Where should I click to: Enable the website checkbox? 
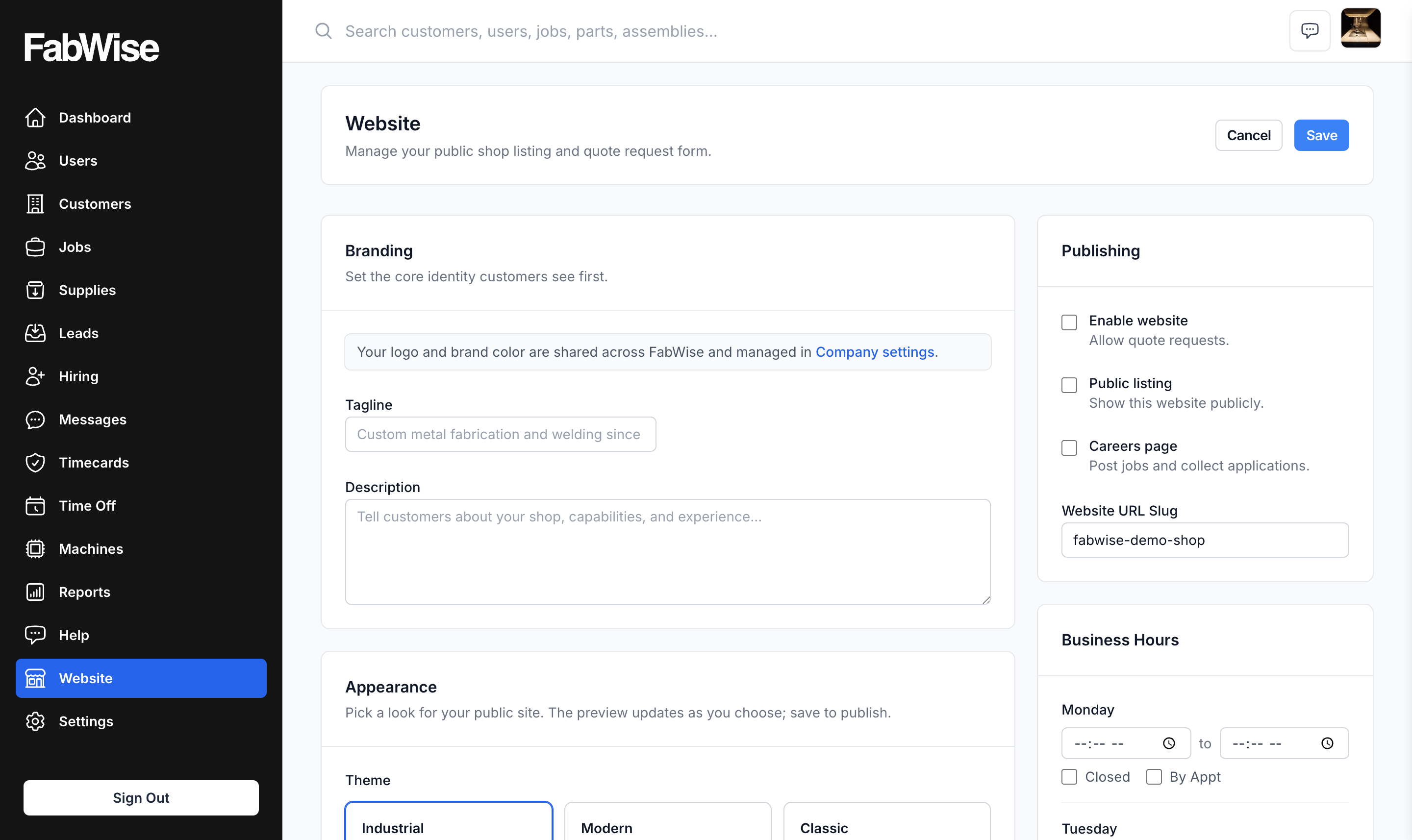point(1069,322)
